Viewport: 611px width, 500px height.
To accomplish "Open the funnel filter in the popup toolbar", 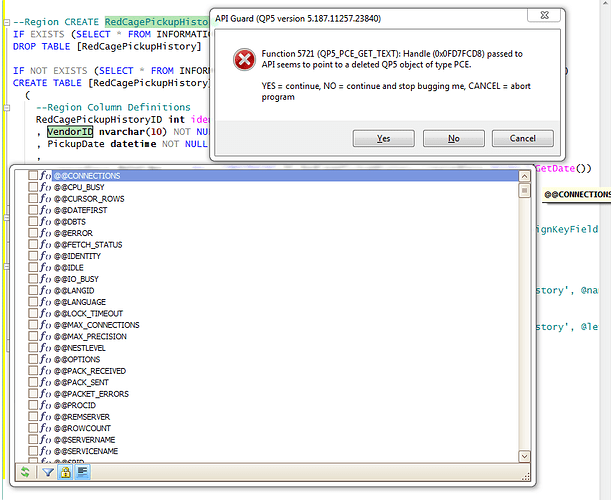I will coord(48,472).
